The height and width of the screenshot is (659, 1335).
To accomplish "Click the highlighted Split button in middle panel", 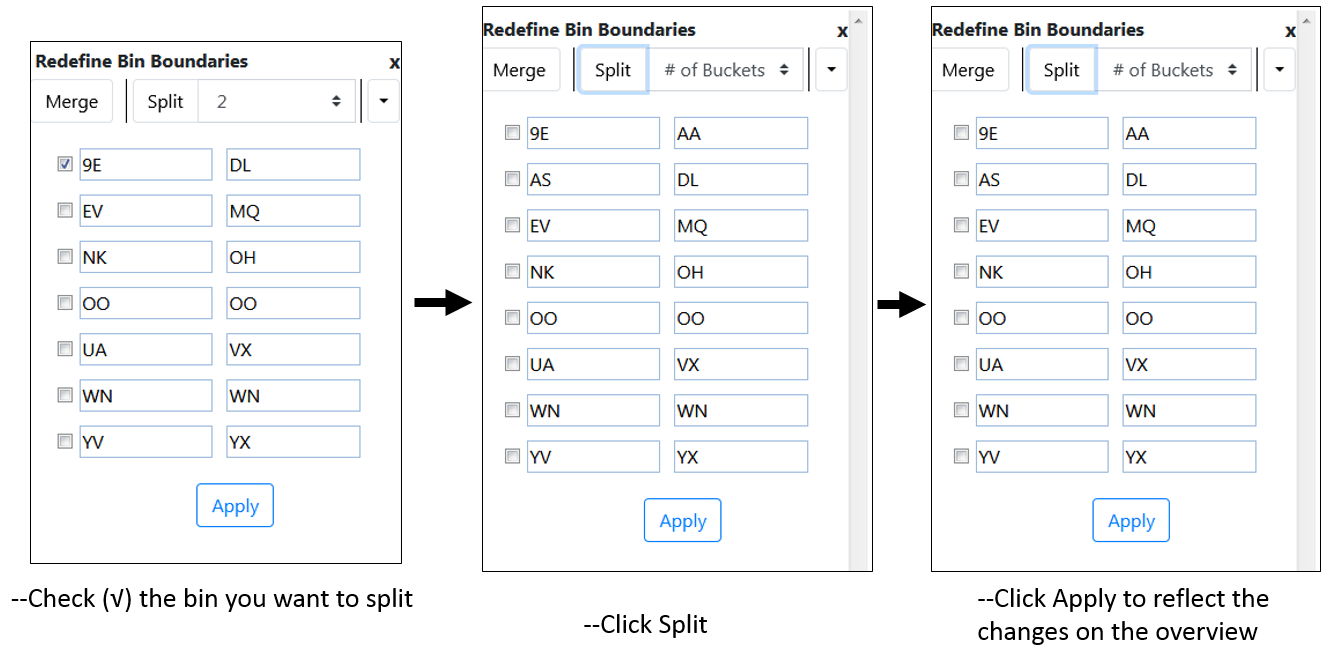I will pos(612,70).
